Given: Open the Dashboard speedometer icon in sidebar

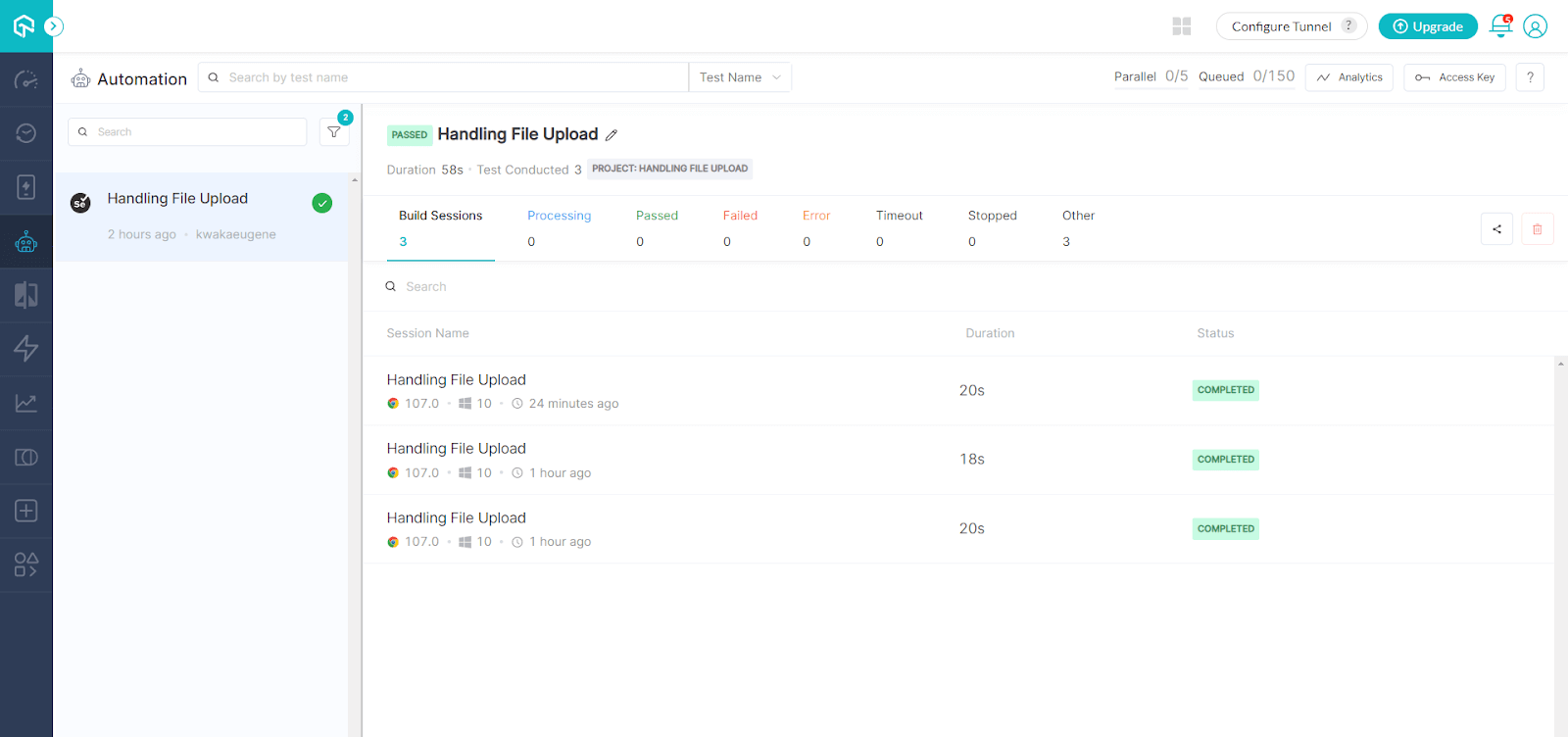Looking at the screenshot, I should pos(26,79).
